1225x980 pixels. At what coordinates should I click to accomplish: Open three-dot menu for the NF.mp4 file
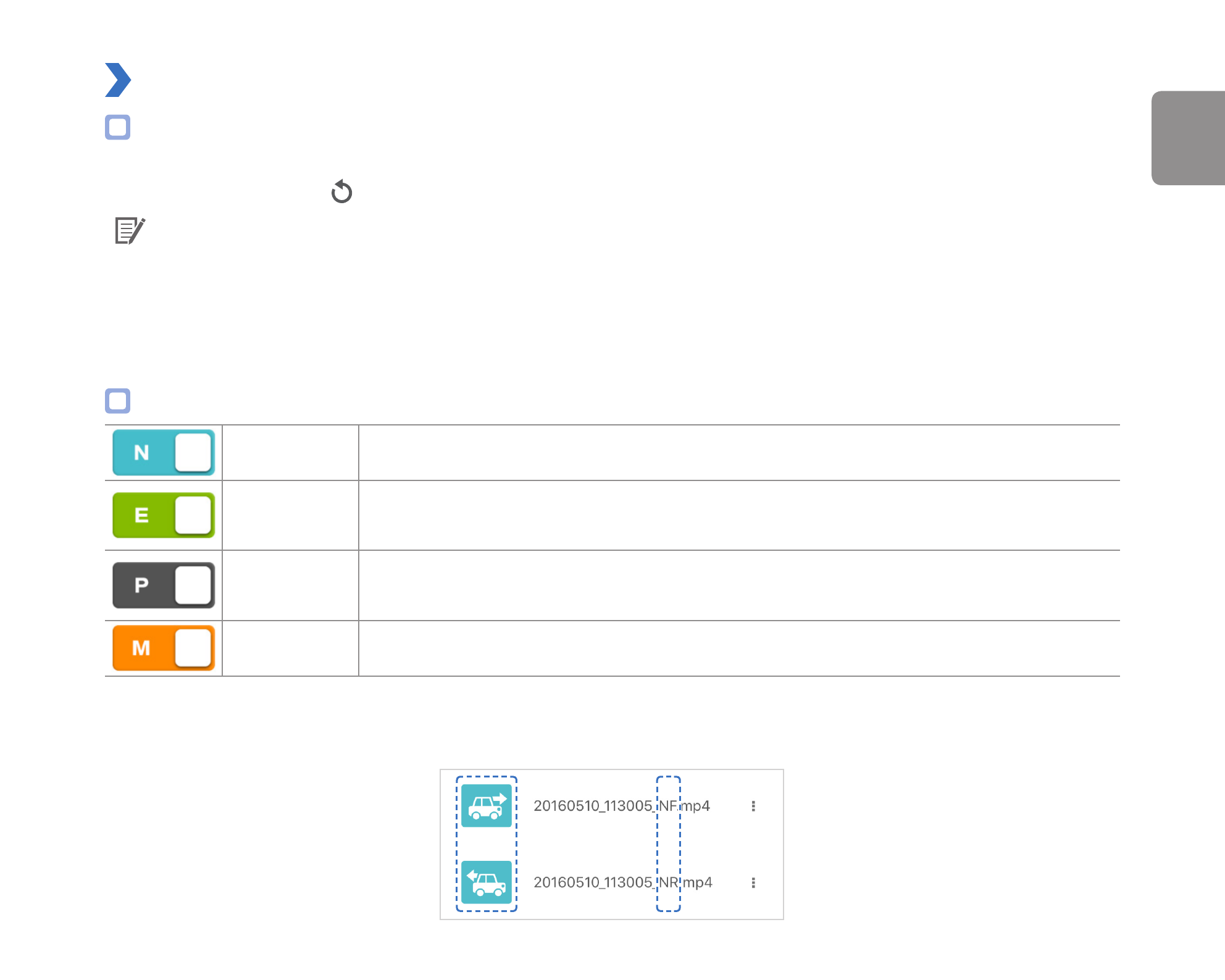coord(753,806)
